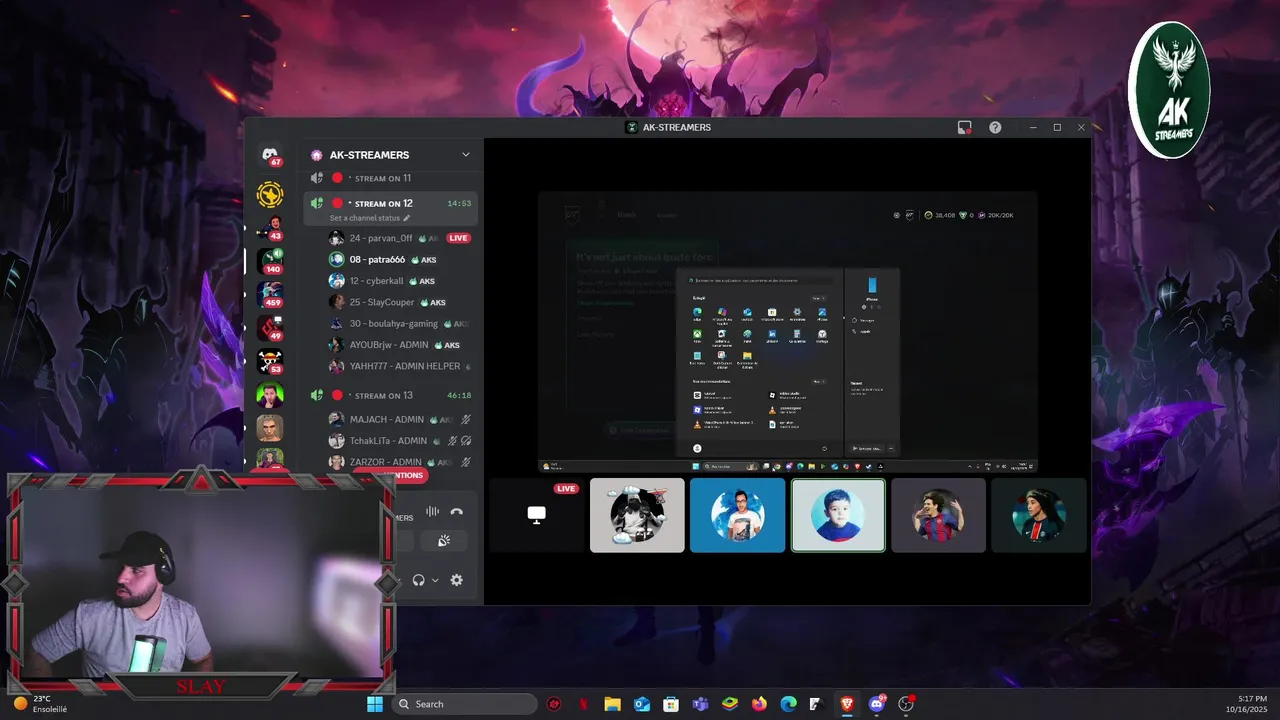The width and height of the screenshot is (1280, 720).
Task: Open Microsoft Teams from the taskbar
Action: click(x=701, y=704)
